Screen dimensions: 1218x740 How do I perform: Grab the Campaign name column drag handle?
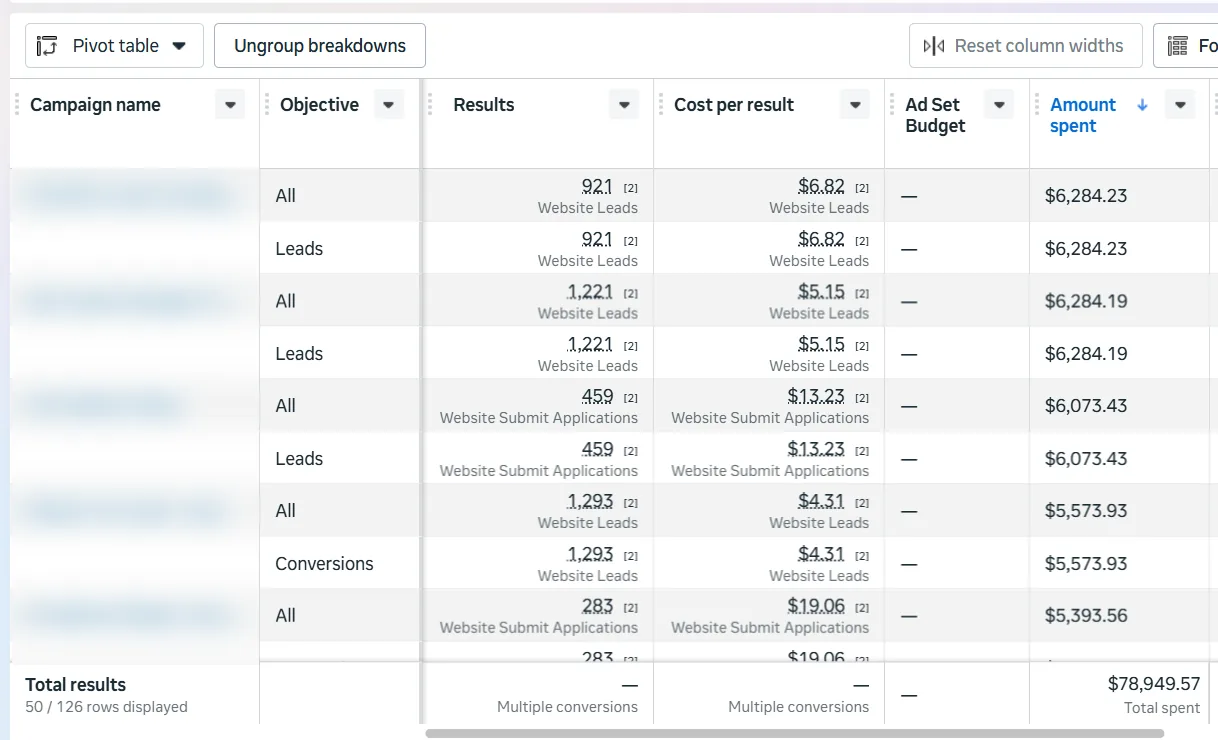pos(17,105)
